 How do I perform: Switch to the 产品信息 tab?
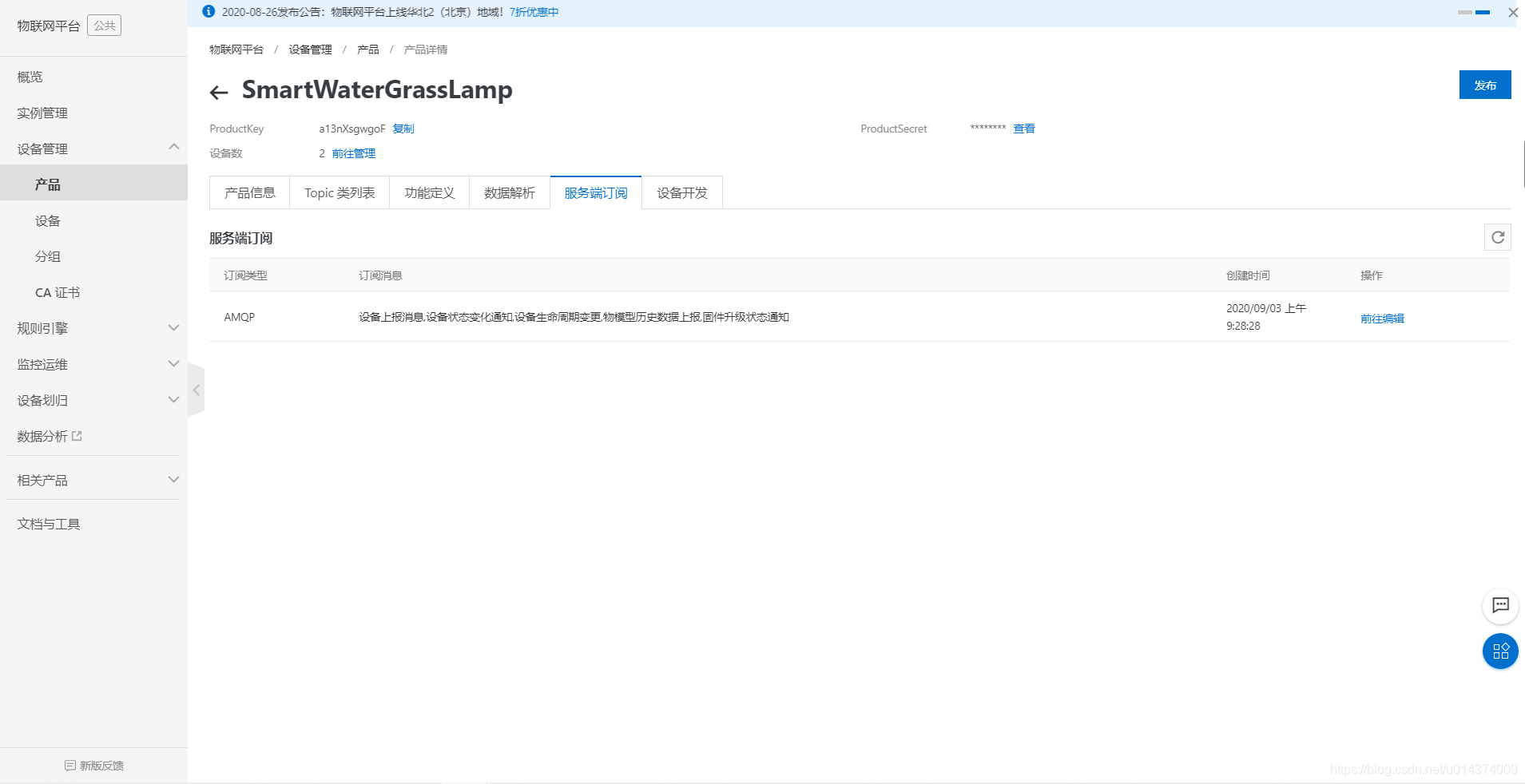[250, 192]
